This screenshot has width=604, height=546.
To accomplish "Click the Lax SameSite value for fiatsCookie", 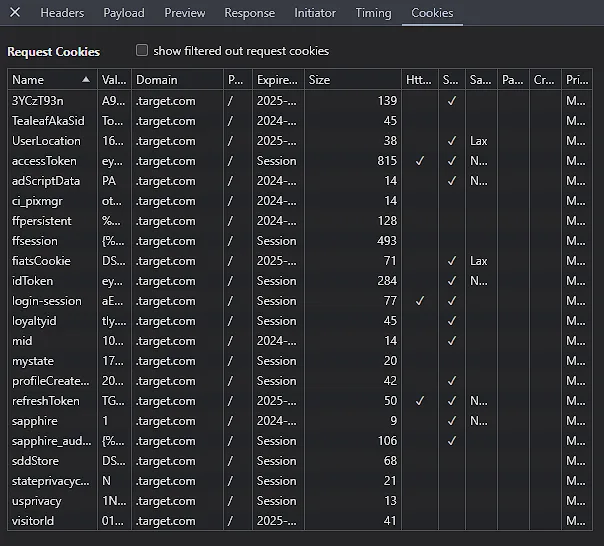I will [x=479, y=261].
